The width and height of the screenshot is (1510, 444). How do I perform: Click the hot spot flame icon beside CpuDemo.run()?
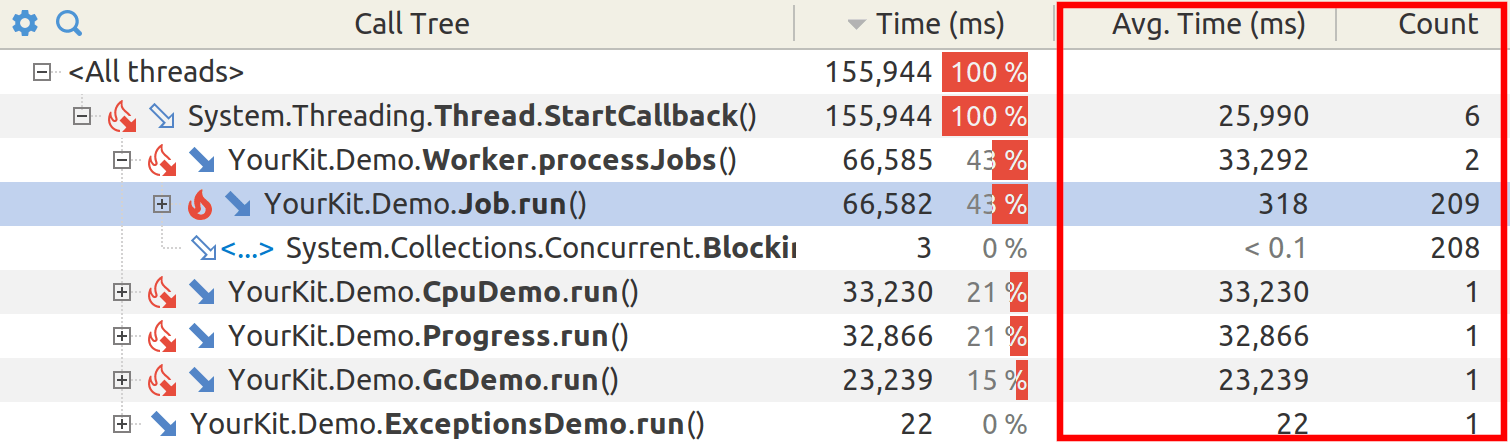coord(161,292)
